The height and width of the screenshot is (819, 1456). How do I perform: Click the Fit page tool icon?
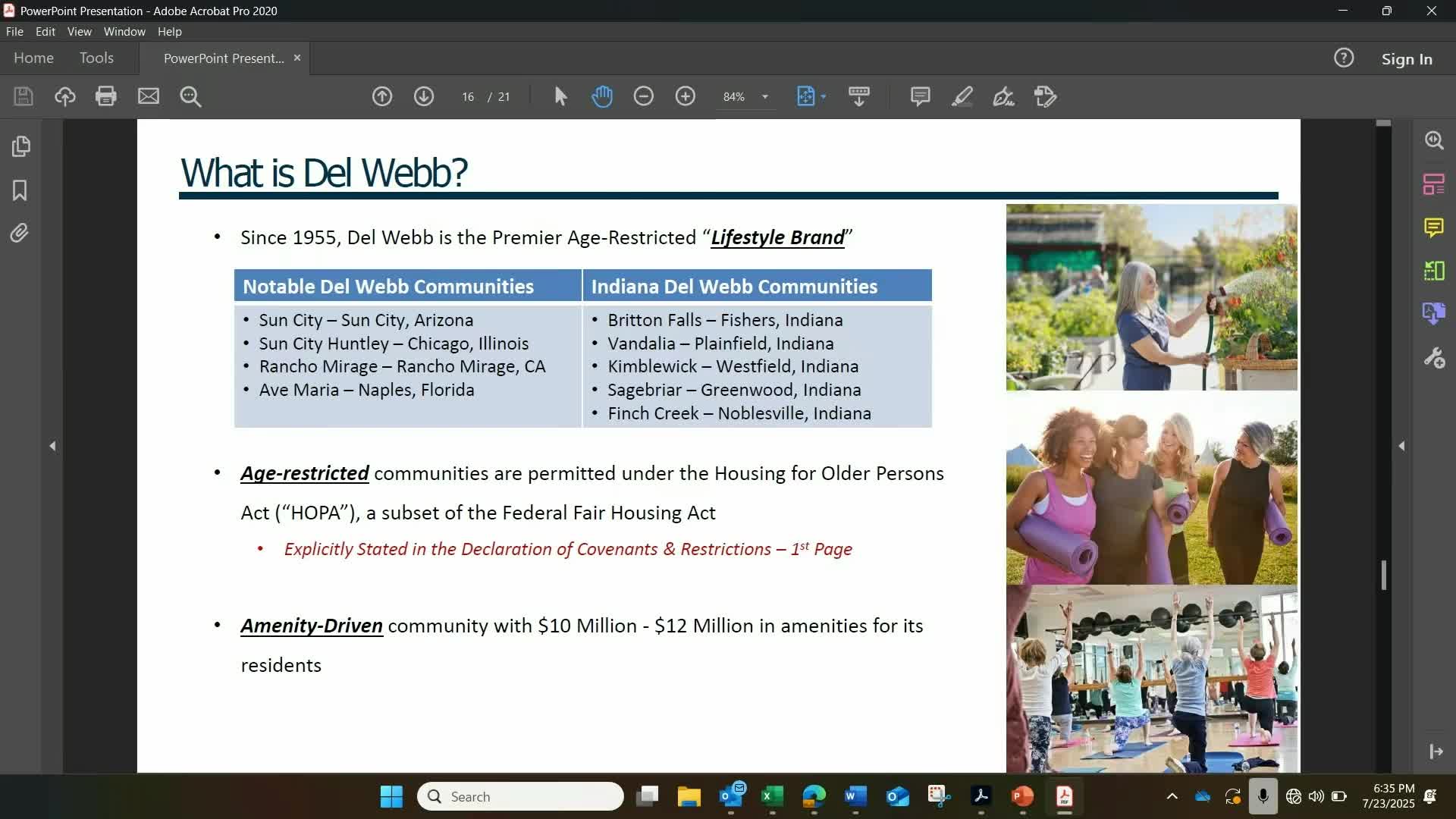[x=805, y=96]
